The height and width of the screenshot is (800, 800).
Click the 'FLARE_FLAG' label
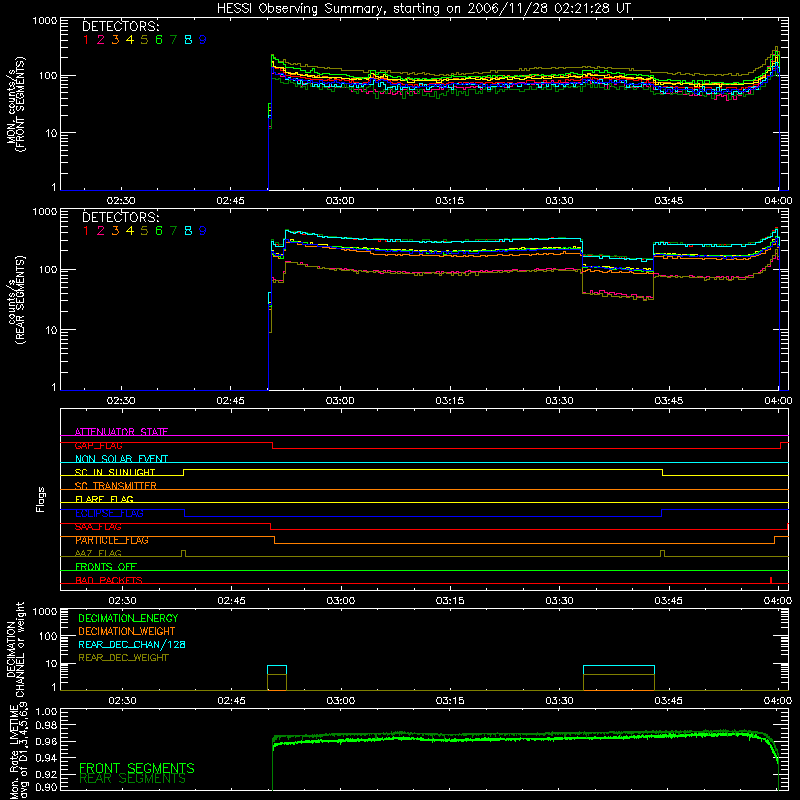[x=104, y=499]
